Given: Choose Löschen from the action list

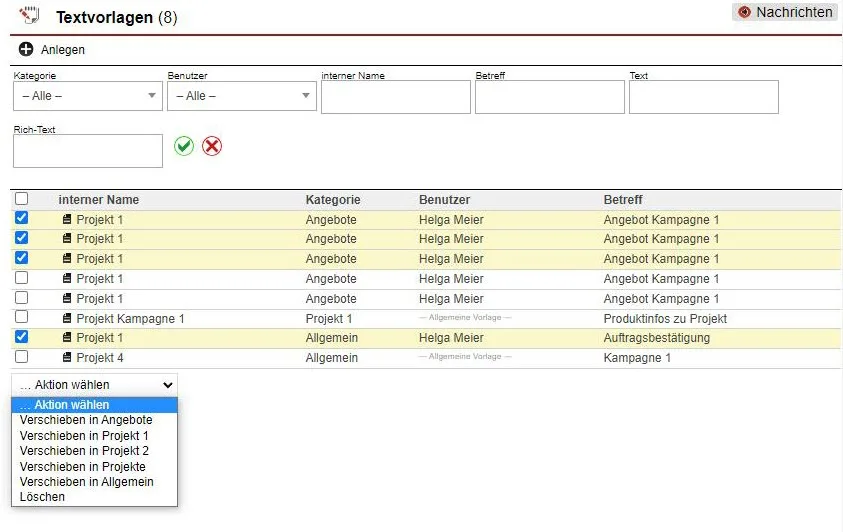Looking at the screenshot, I should 42,496.
